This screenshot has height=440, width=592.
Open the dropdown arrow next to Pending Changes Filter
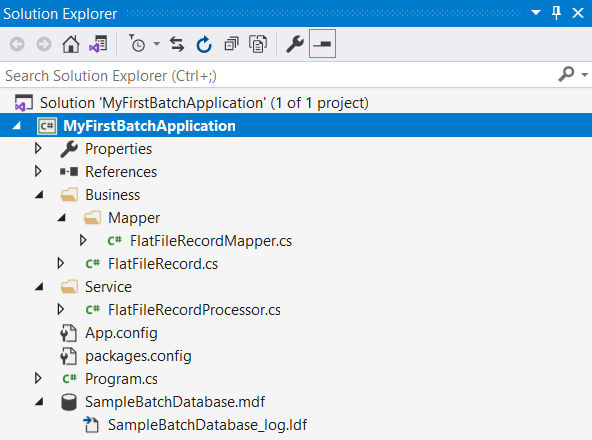pyautogui.click(x=156, y=44)
